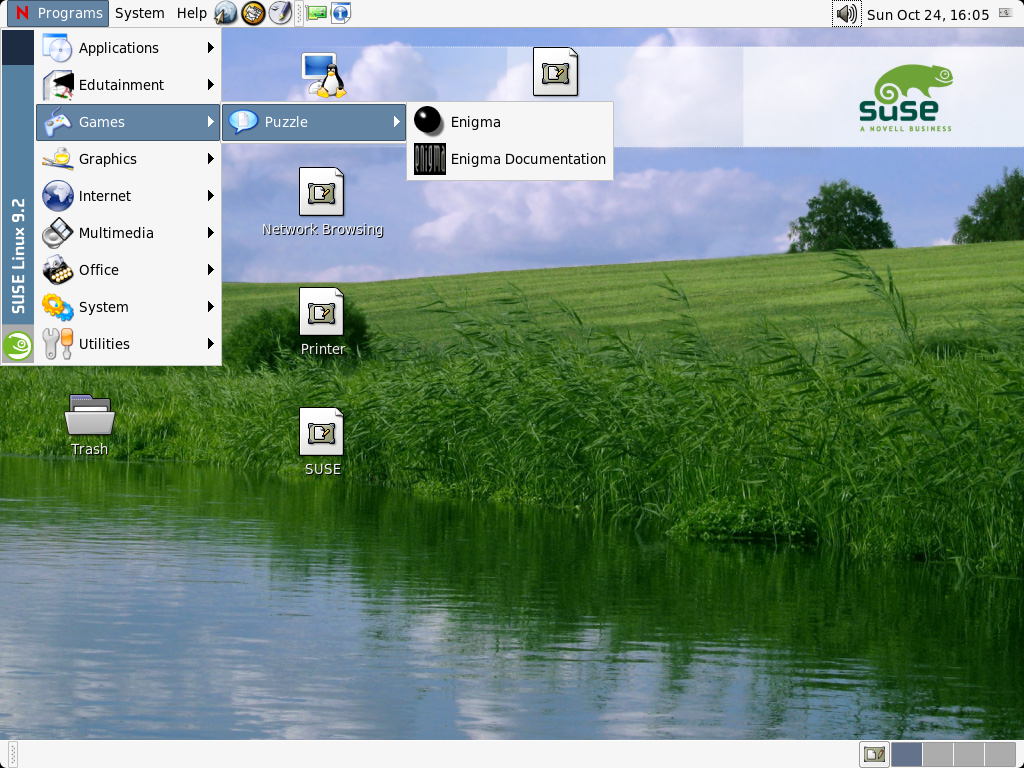Click the Utilities wrench and screwdriver icon
Image resolution: width=1024 pixels, height=768 pixels.
tap(57, 344)
